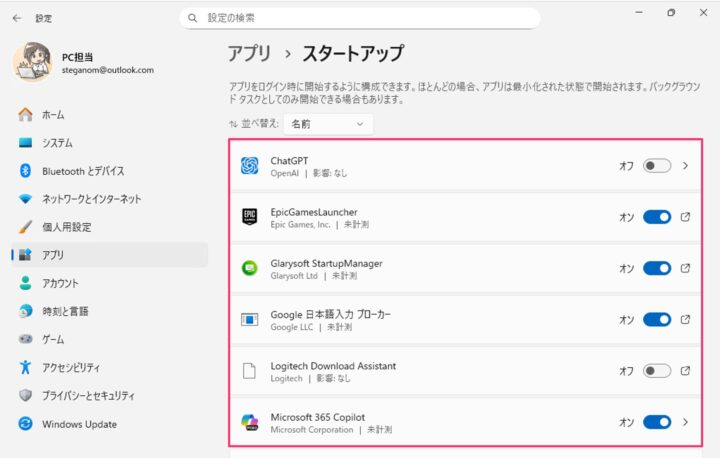
Task: Click the Glarysoft StartupManager green icon
Action: tap(250, 268)
